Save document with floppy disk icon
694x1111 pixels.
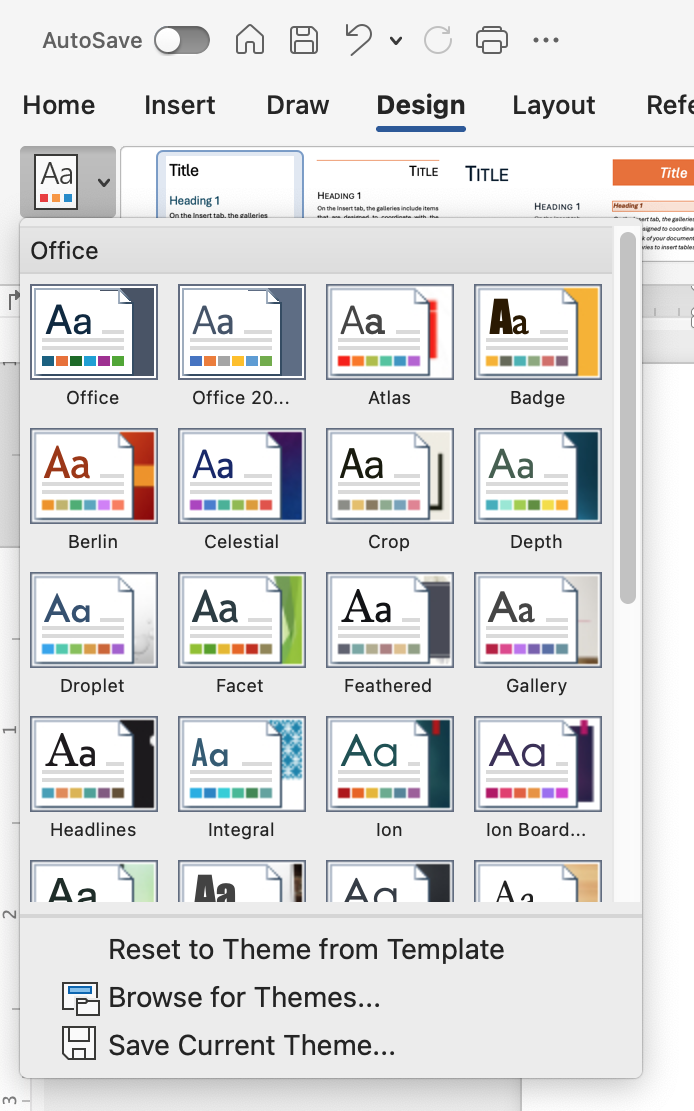[304, 40]
